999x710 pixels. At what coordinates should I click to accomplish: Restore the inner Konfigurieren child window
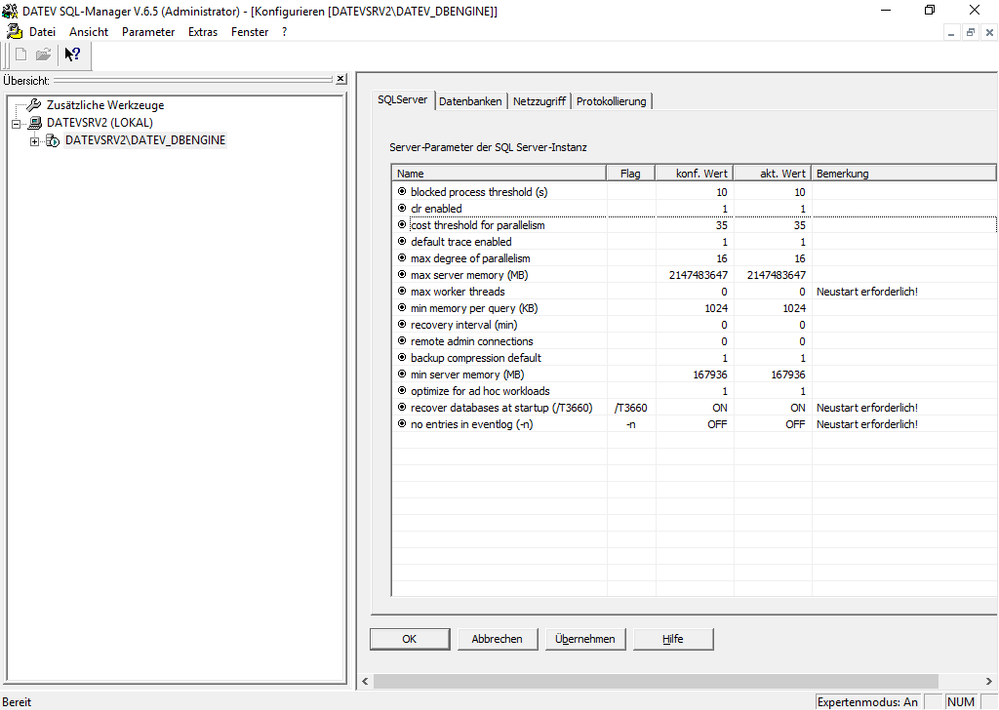pyautogui.click(x=970, y=33)
